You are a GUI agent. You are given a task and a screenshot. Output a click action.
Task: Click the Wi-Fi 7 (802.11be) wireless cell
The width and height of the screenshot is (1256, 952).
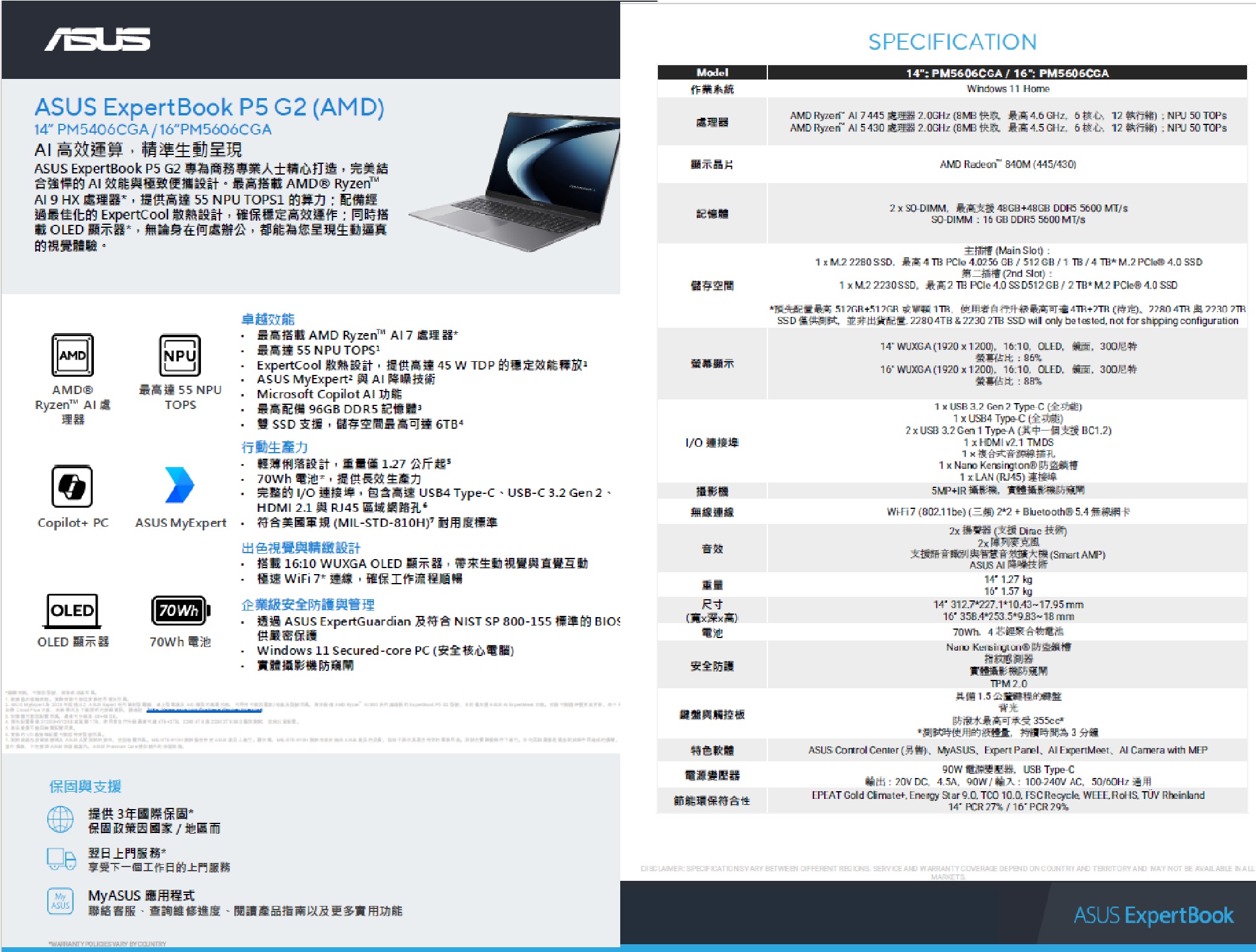point(1008,512)
